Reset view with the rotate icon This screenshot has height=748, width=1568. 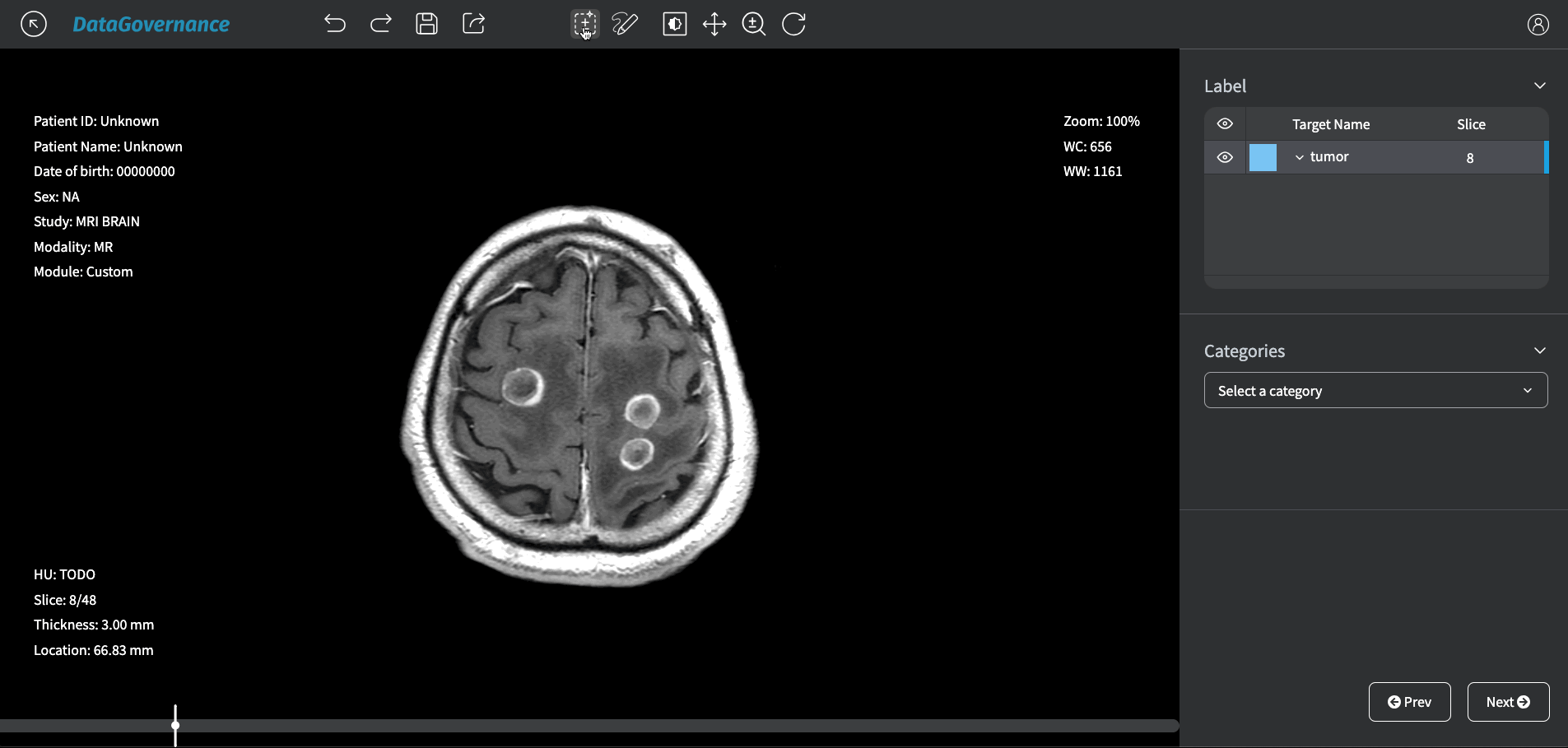click(x=793, y=24)
